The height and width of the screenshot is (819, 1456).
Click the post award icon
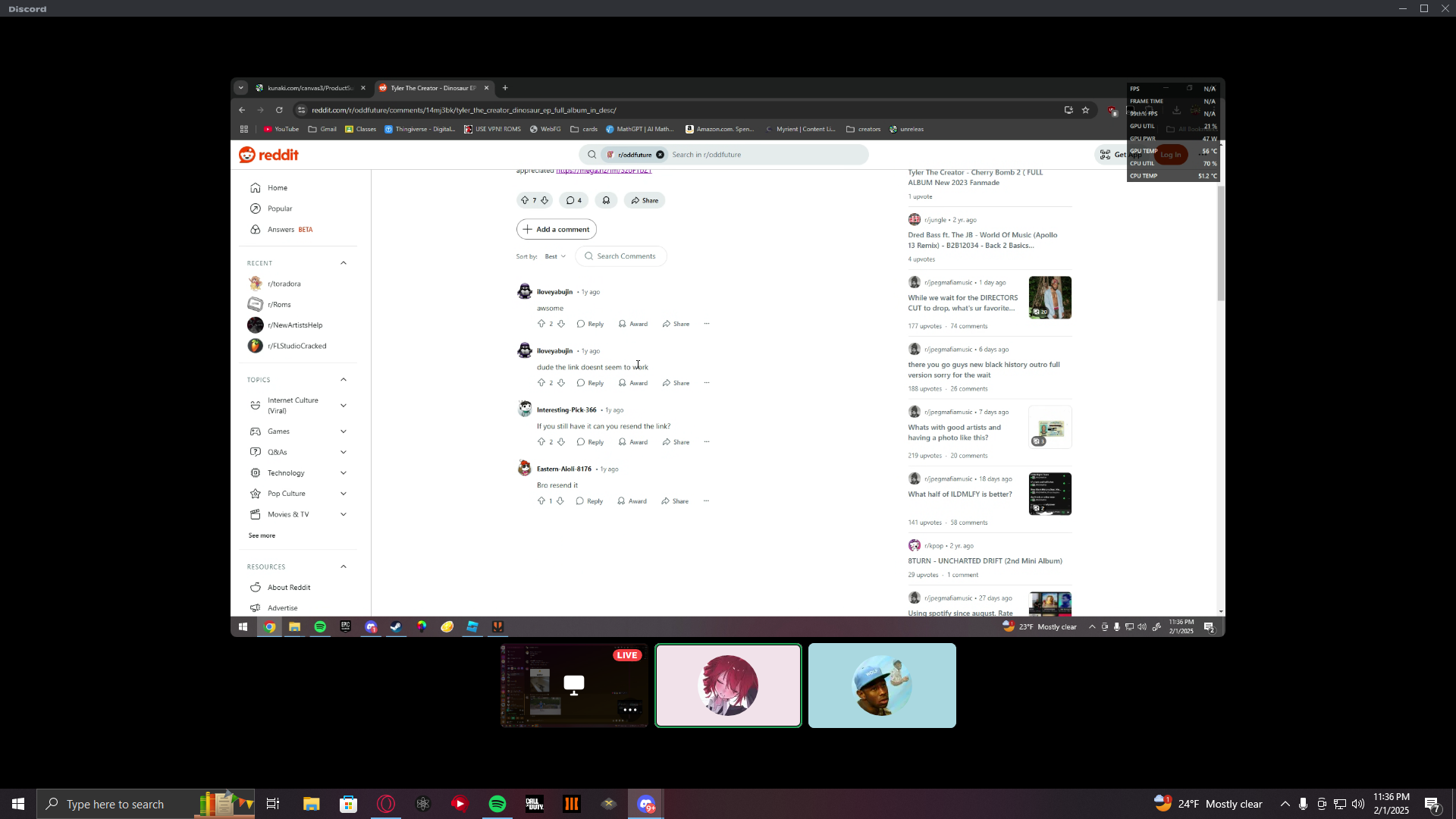click(x=606, y=200)
